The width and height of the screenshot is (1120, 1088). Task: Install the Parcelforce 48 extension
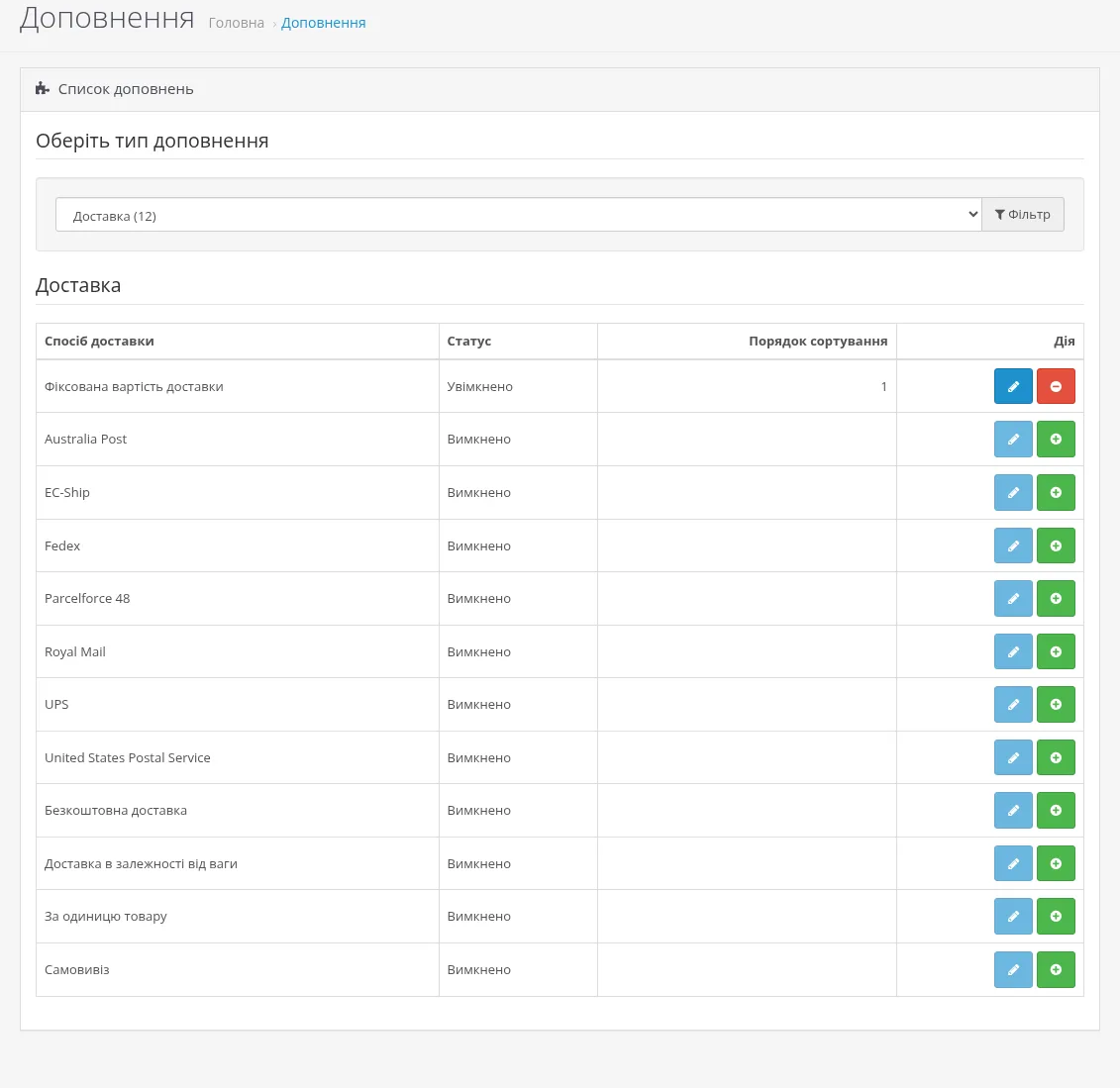click(1056, 598)
